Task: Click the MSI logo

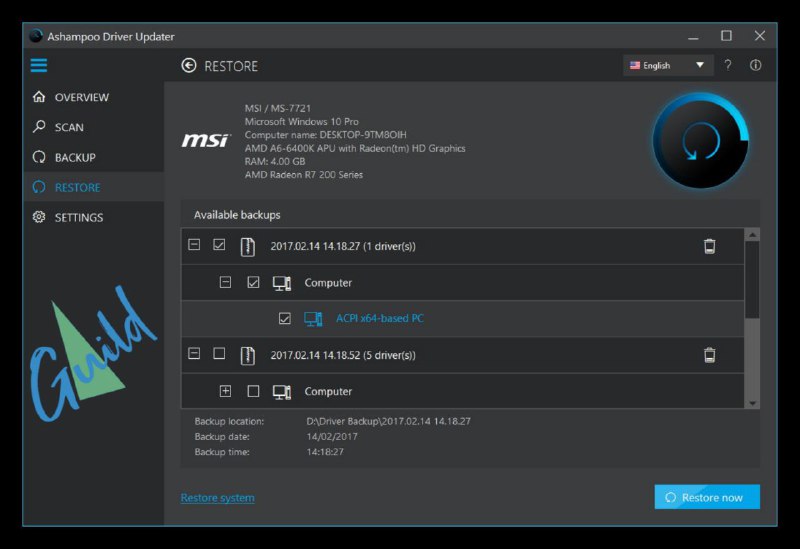Action: pos(206,140)
